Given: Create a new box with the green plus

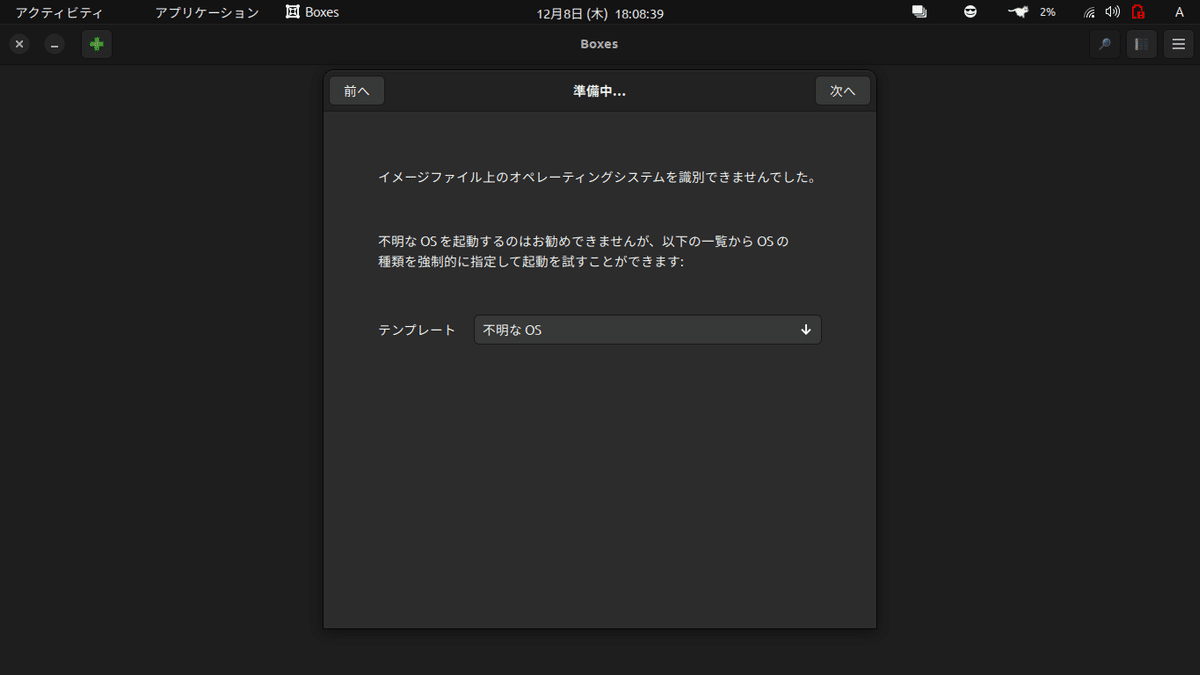Looking at the screenshot, I should pyautogui.click(x=96, y=44).
